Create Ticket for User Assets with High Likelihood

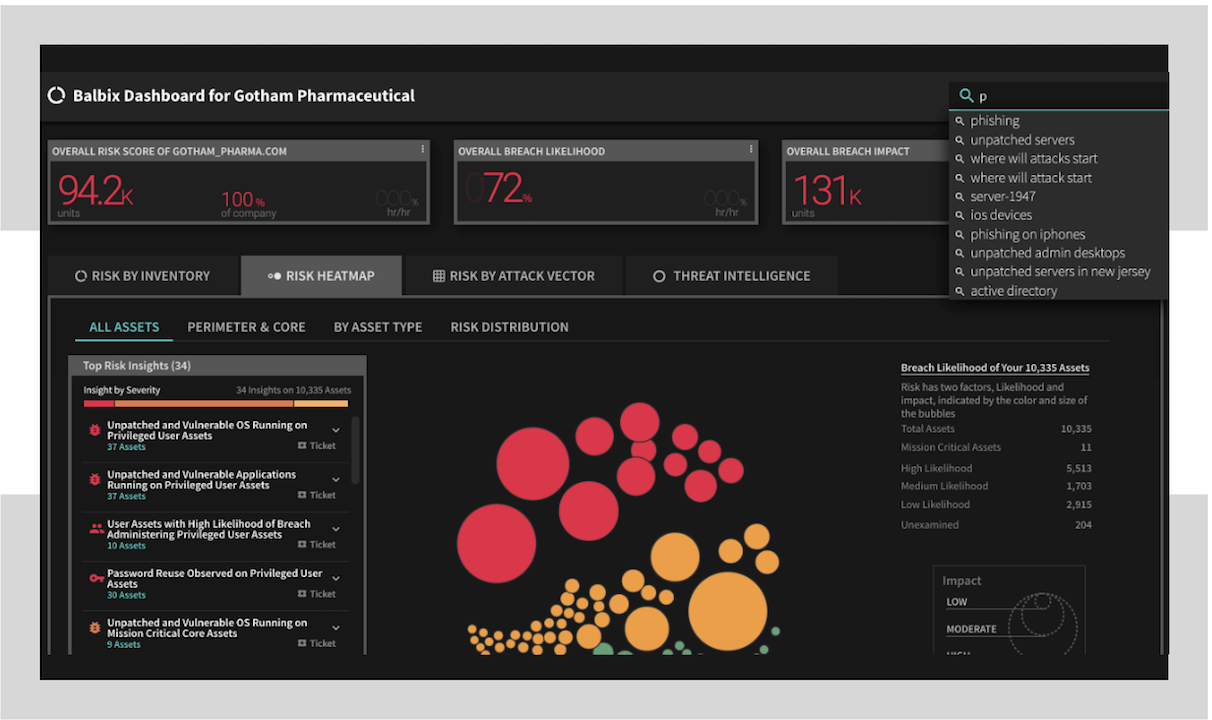pos(317,545)
